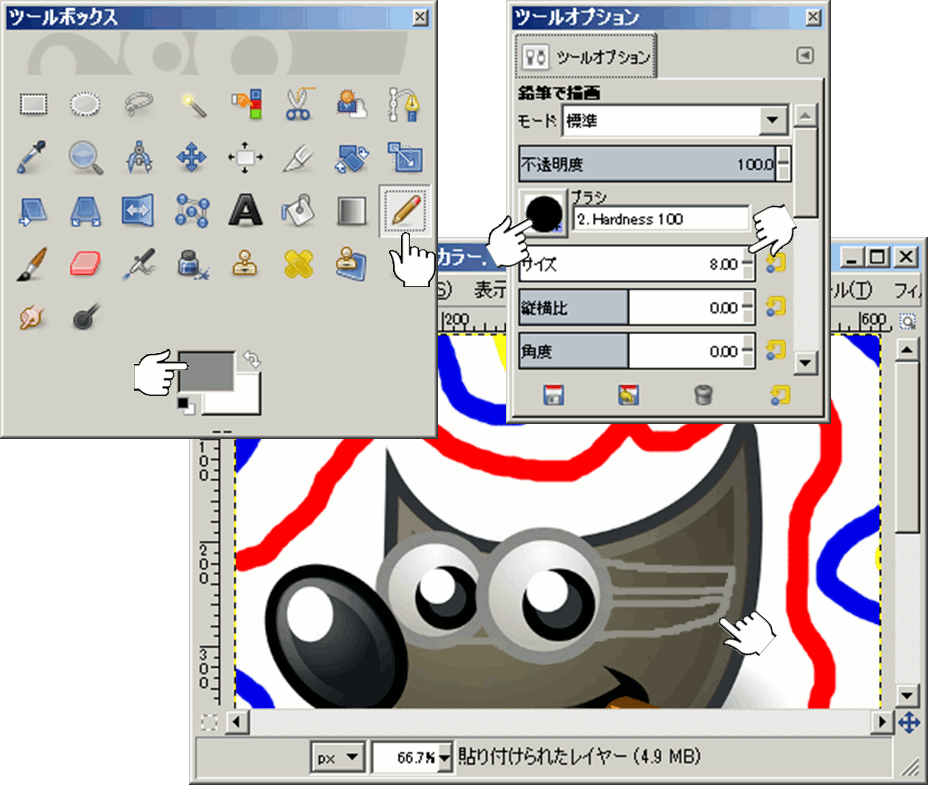928x785 pixels.
Task: Pick the Scissors Select tool
Action: point(297,103)
